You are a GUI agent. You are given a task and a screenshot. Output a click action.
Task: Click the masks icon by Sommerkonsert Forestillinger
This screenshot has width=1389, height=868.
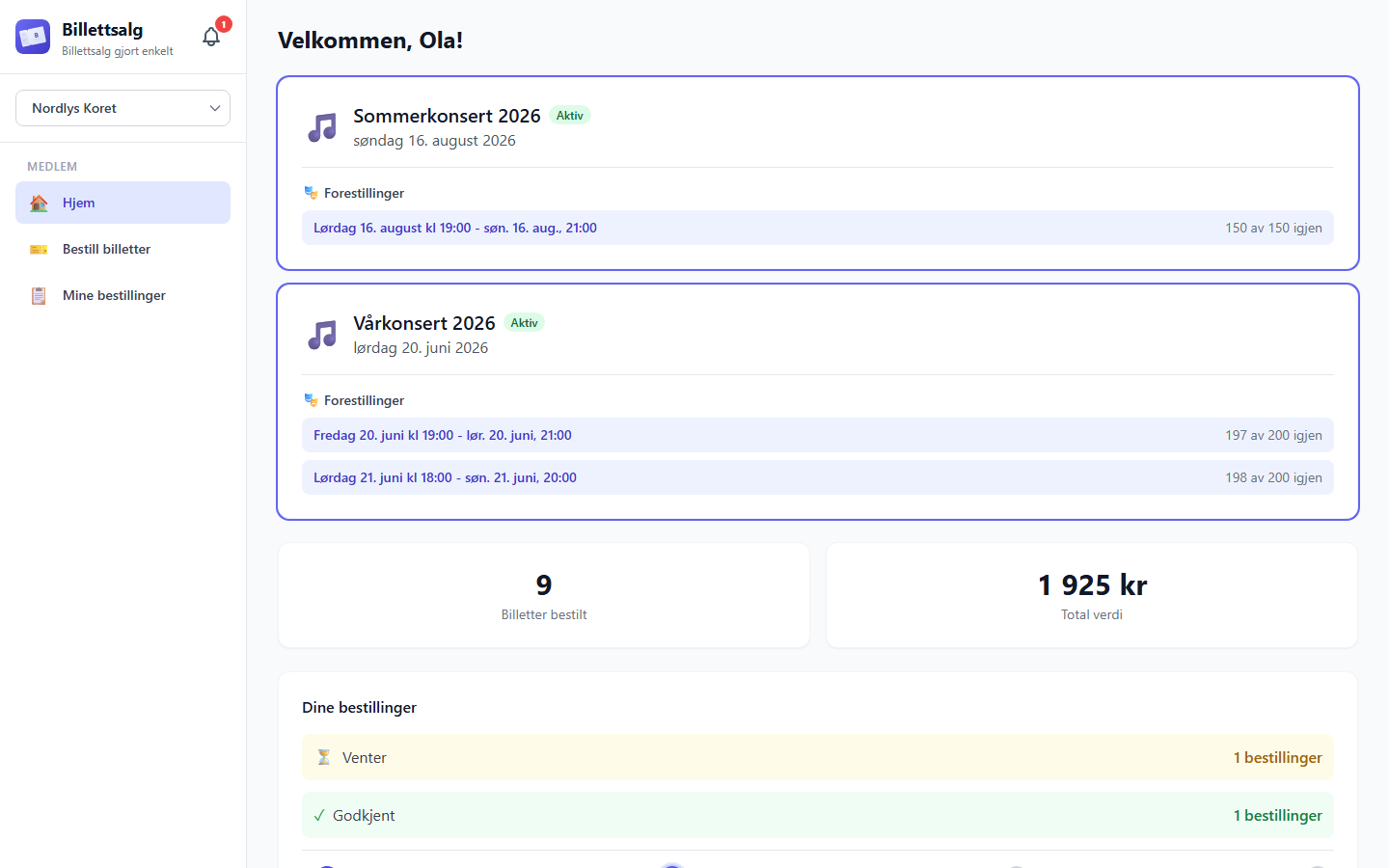(x=311, y=193)
